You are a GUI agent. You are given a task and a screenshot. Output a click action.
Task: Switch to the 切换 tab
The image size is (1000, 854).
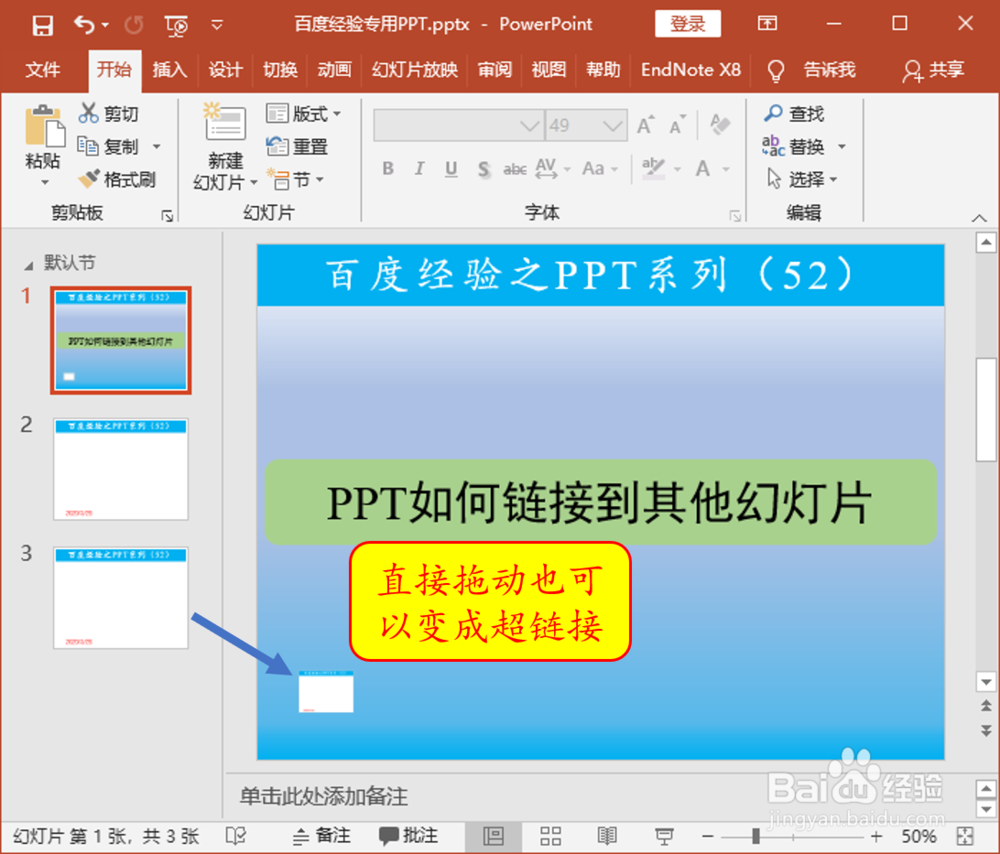[280, 70]
